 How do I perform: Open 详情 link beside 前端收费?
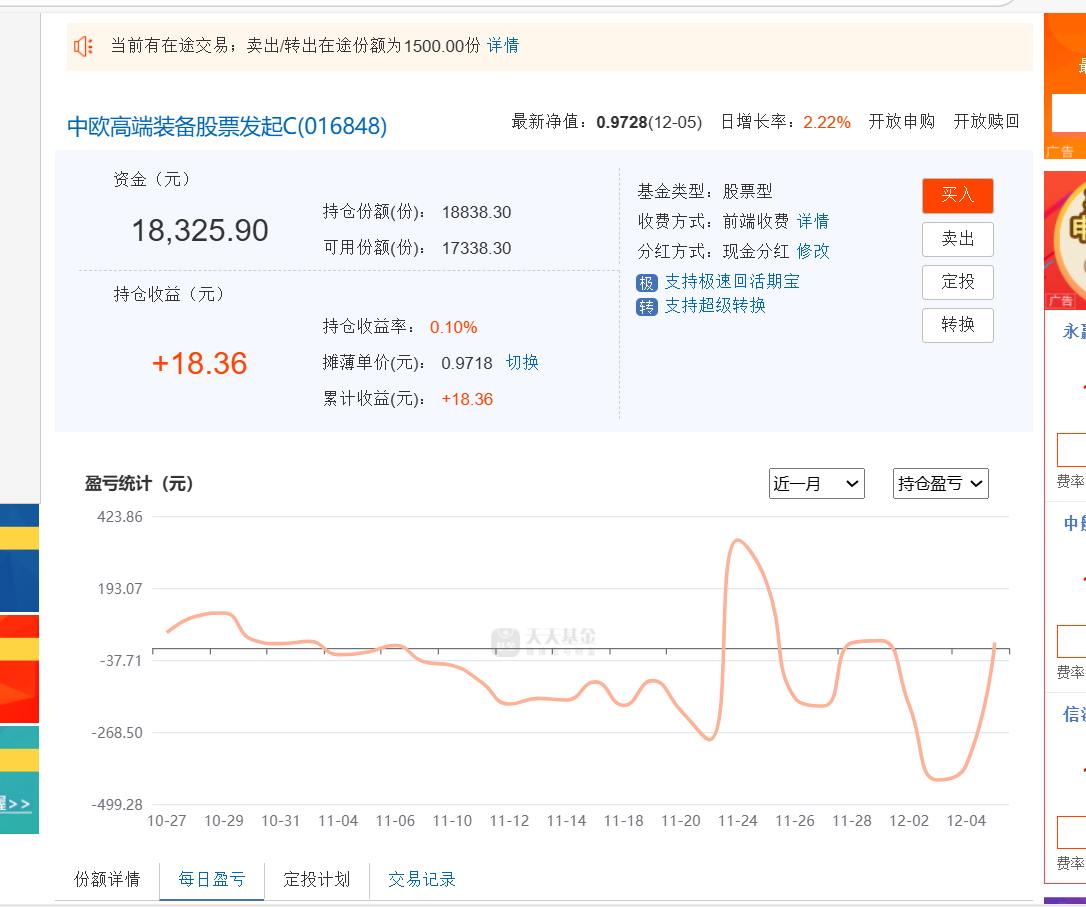click(x=813, y=222)
